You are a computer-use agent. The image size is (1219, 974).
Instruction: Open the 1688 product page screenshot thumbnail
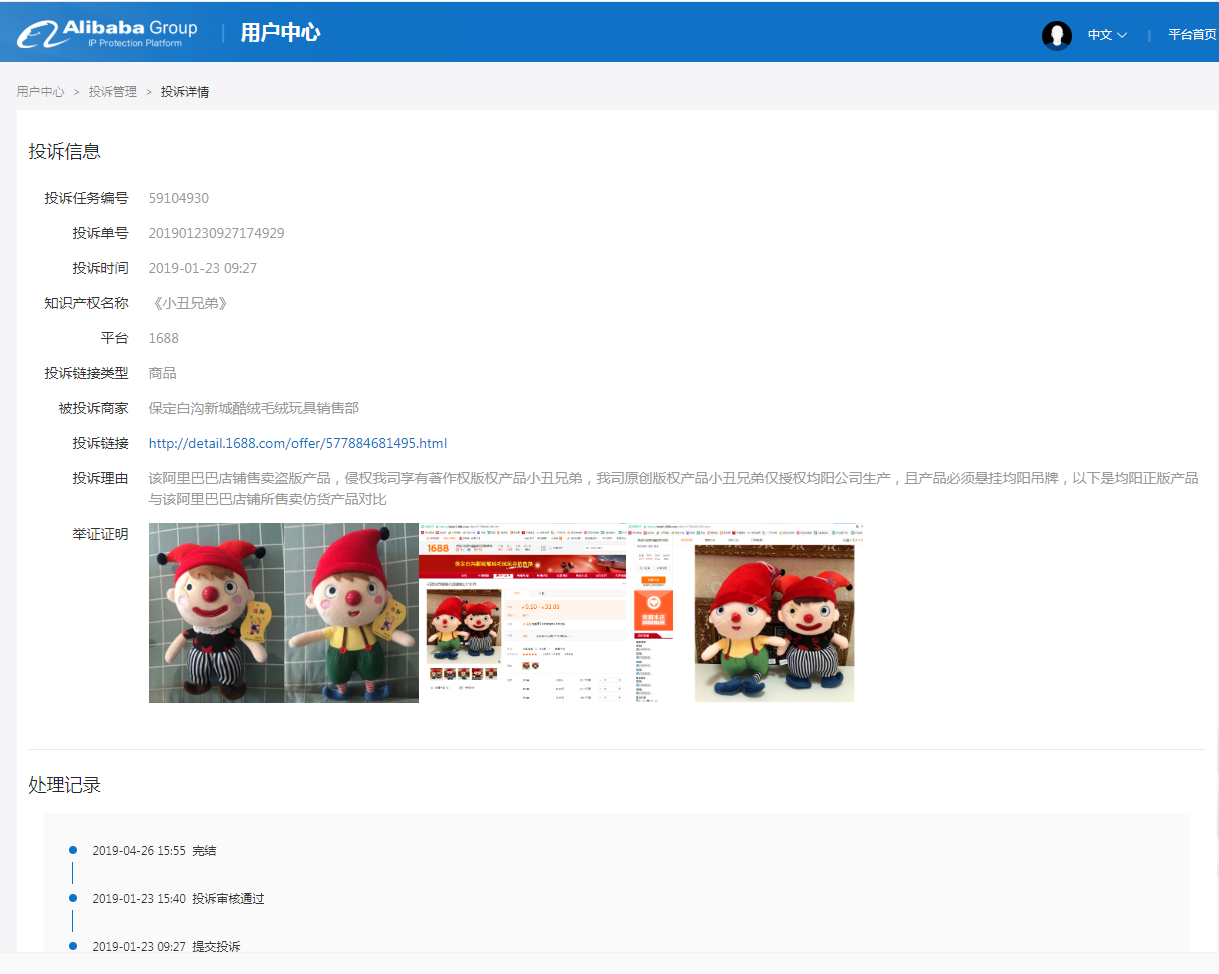523,612
